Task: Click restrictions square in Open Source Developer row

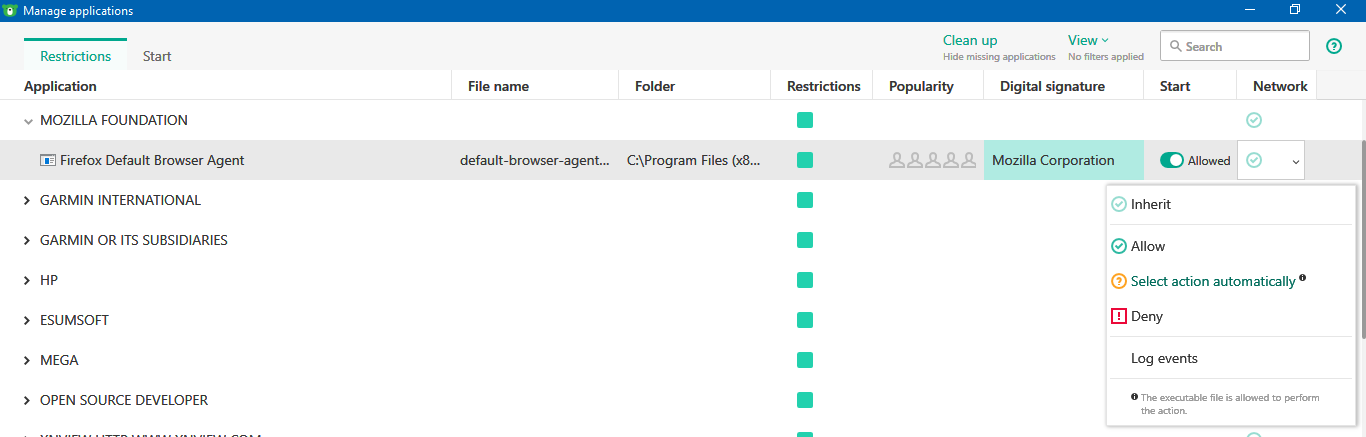Action: pos(805,400)
